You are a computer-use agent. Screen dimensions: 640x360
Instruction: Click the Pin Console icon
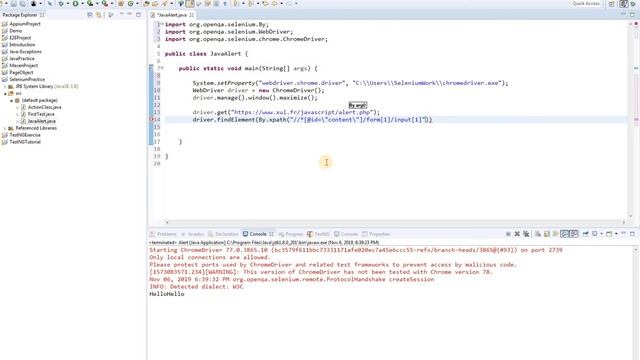(x=585, y=234)
